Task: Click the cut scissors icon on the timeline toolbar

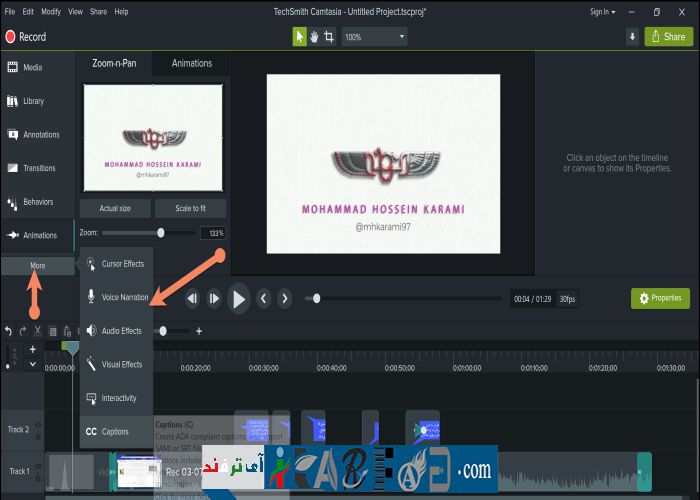Action: point(37,331)
